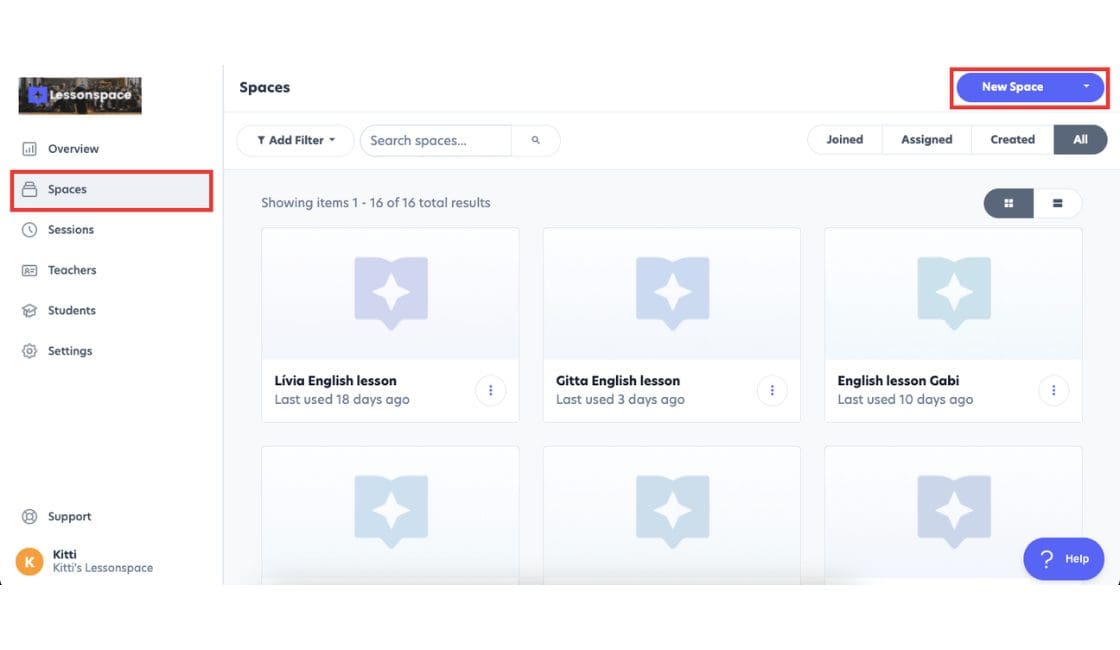Click Kitti's orange profile avatar

29,561
